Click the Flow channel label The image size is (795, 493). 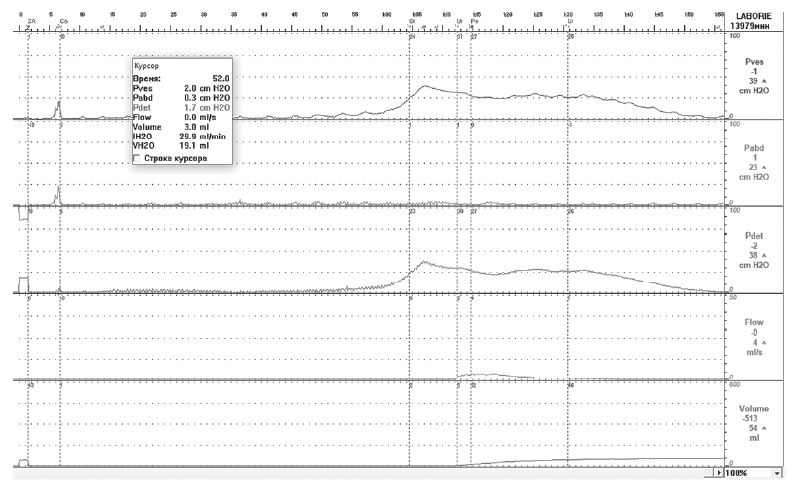(x=755, y=323)
